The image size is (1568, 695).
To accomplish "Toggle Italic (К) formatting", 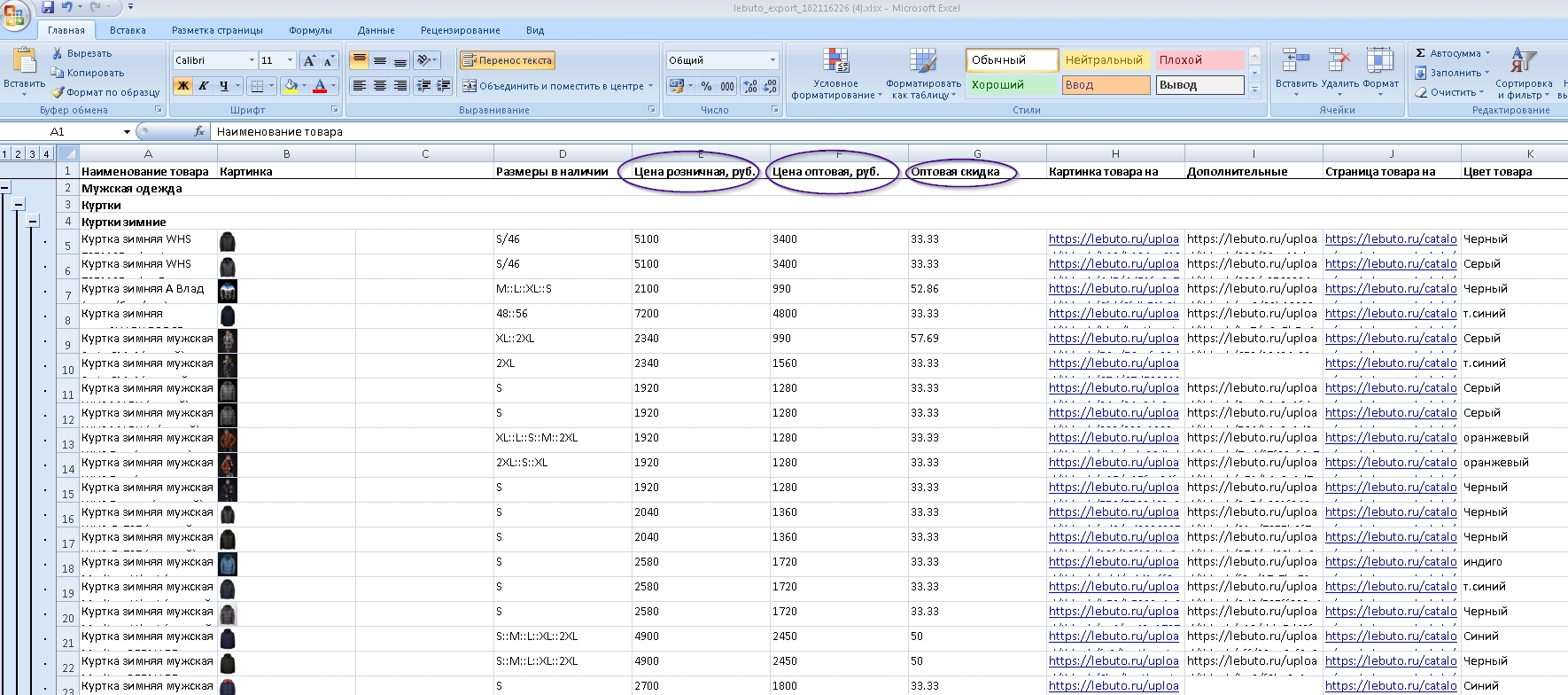I will coord(204,86).
